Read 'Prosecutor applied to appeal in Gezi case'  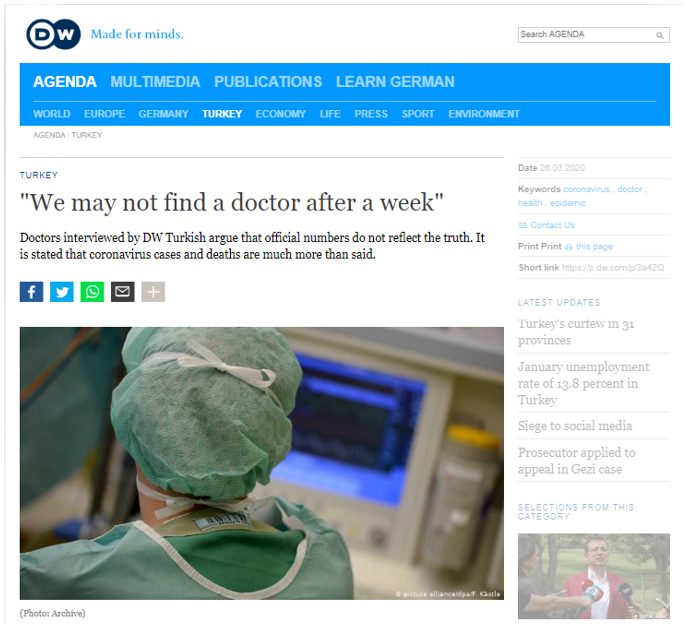[x=576, y=461]
